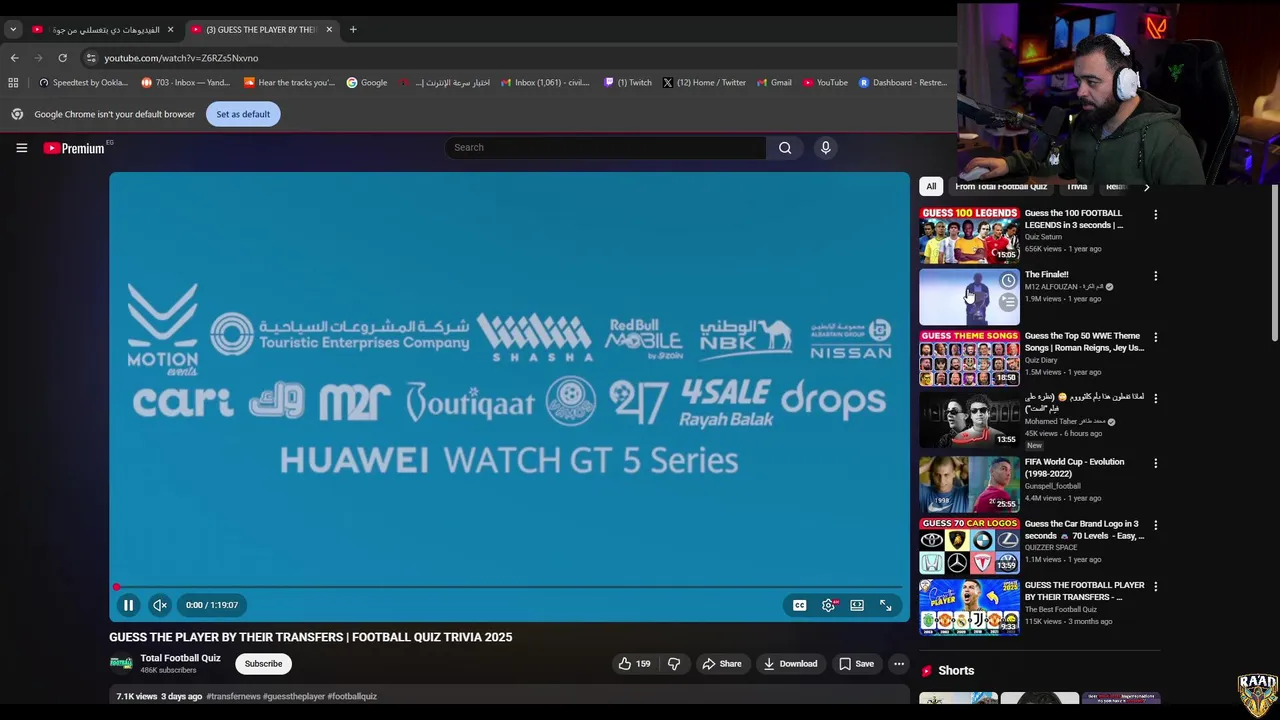
Task: Click the video progress bar scrubber
Action: (x=116, y=588)
